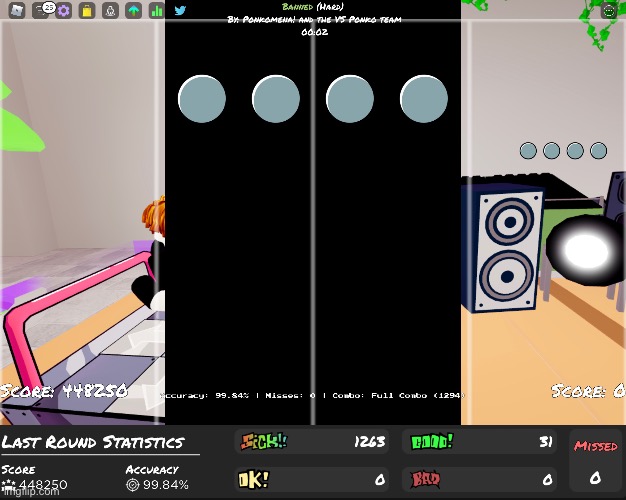This screenshot has width=626, height=500.
Task: Click the Sick count 1263
Action: point(370,442)
